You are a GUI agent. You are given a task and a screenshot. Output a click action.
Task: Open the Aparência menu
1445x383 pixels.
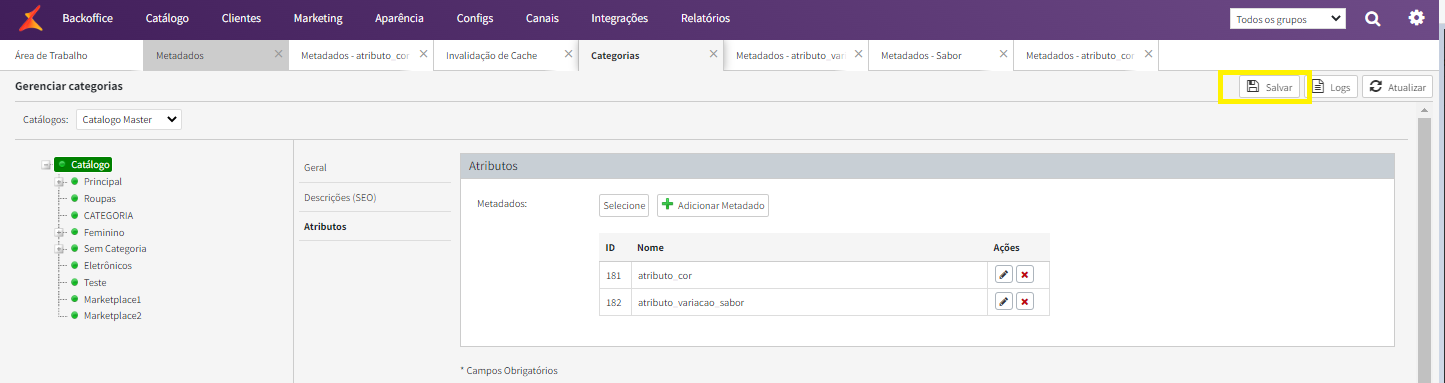[399, 18]
